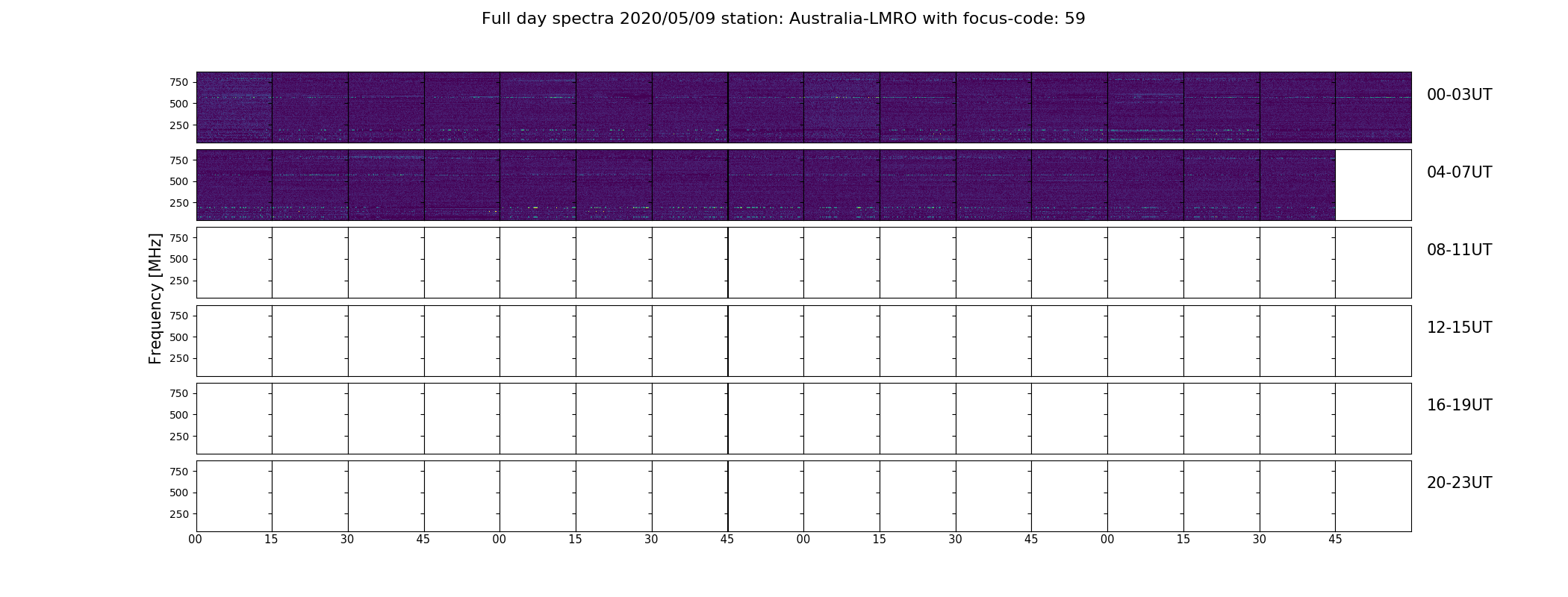This screenshot has height=597, width=1568.
Task: Click the '04-07UT' row label
Action: pos(1459,172)
